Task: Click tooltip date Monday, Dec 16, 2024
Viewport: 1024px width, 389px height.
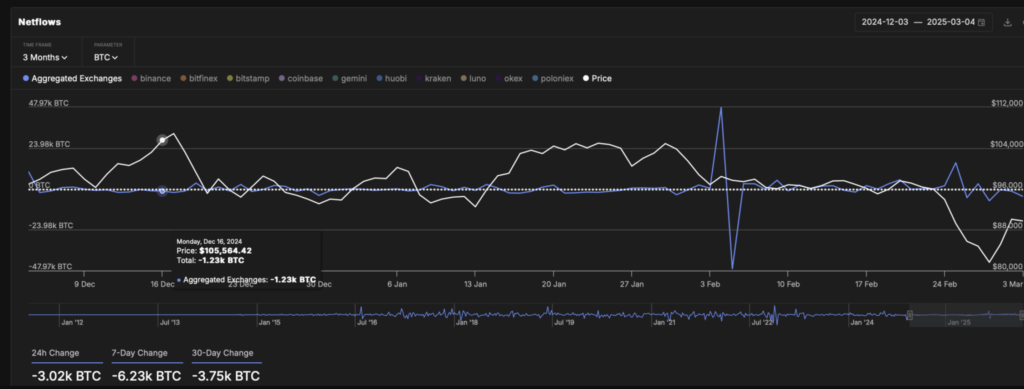Action: [209, 241]
